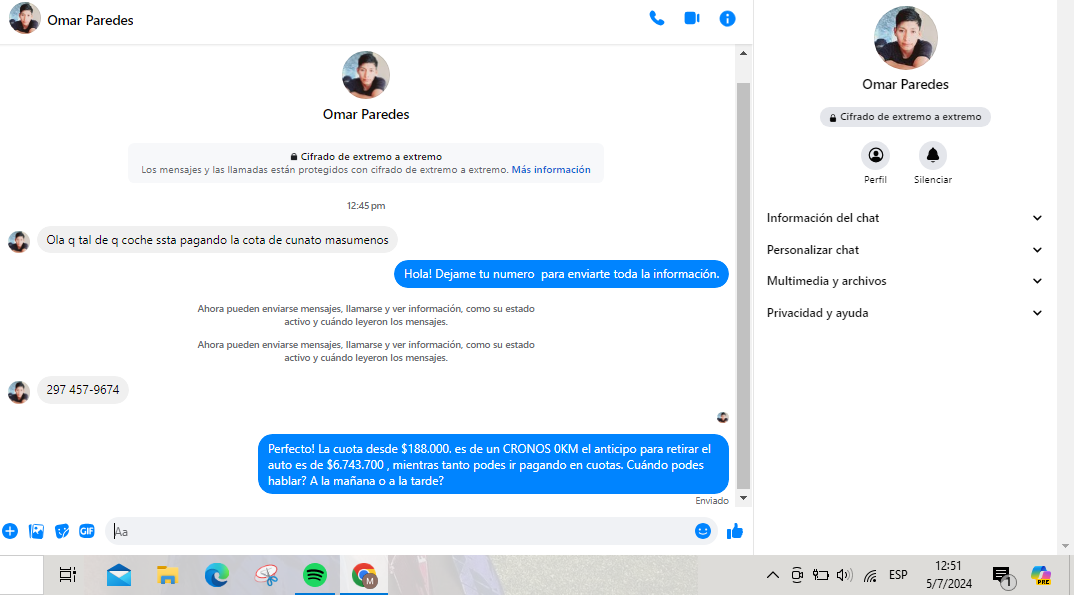The width and height of the screenshot is (1074, 595).
Task: Open the sticker picker
Action: pyautogui.click(x=62, y=531)
